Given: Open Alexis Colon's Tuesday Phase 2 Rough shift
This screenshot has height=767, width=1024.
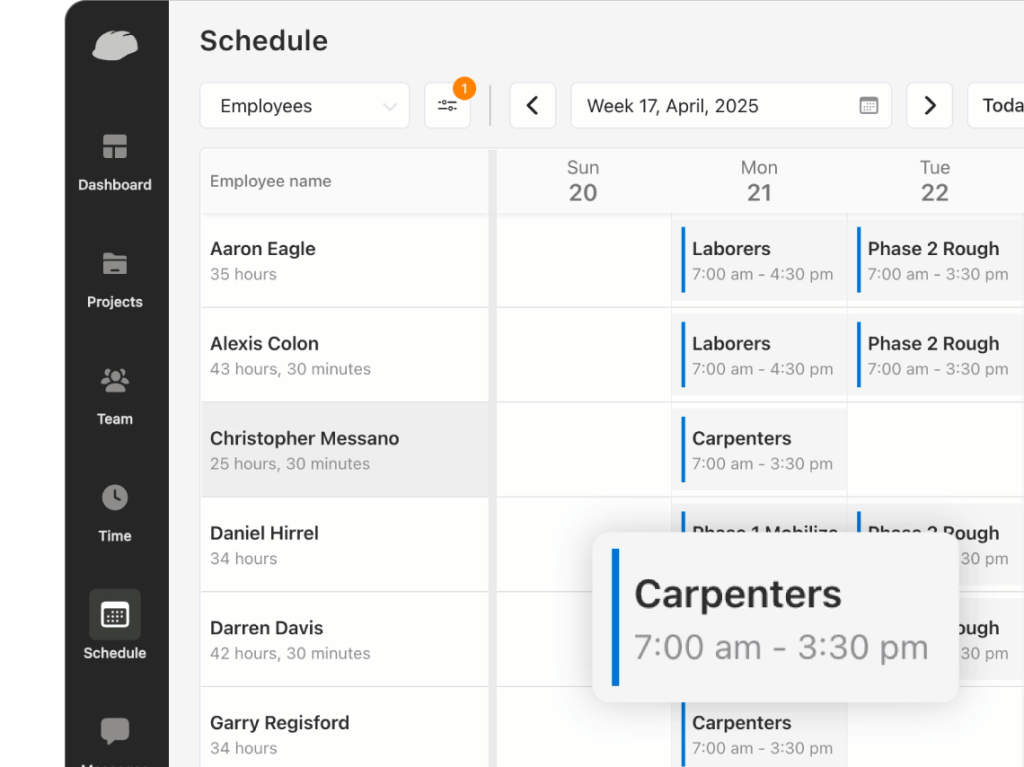Looking at the screenshot, I should tap(935, 356).
